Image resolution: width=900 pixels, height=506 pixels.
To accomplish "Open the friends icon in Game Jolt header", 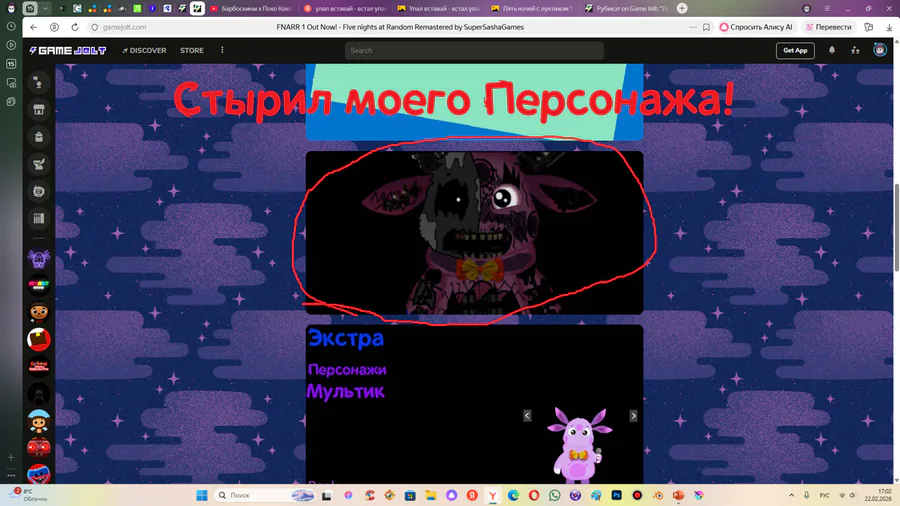I will pyautogui.click(x=855, y=50).
